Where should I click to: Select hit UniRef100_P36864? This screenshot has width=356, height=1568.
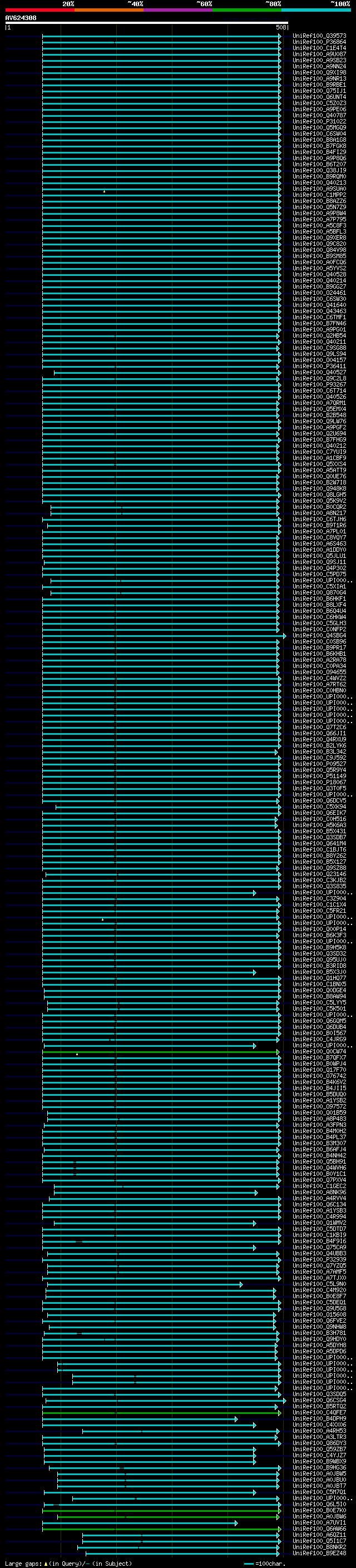319,42
